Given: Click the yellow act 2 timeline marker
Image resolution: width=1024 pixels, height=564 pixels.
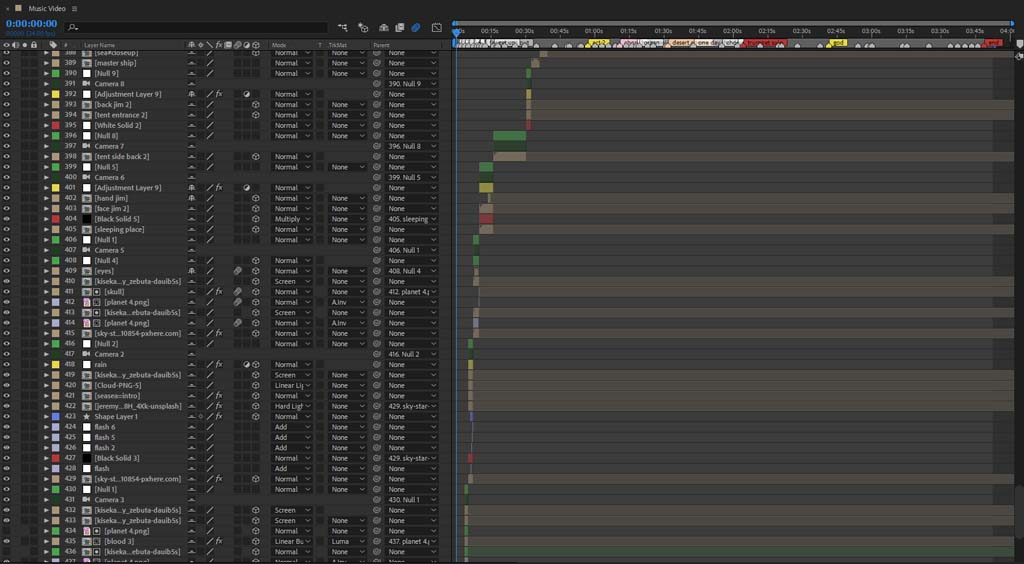Looking at the screenshot, I should 598,42.
